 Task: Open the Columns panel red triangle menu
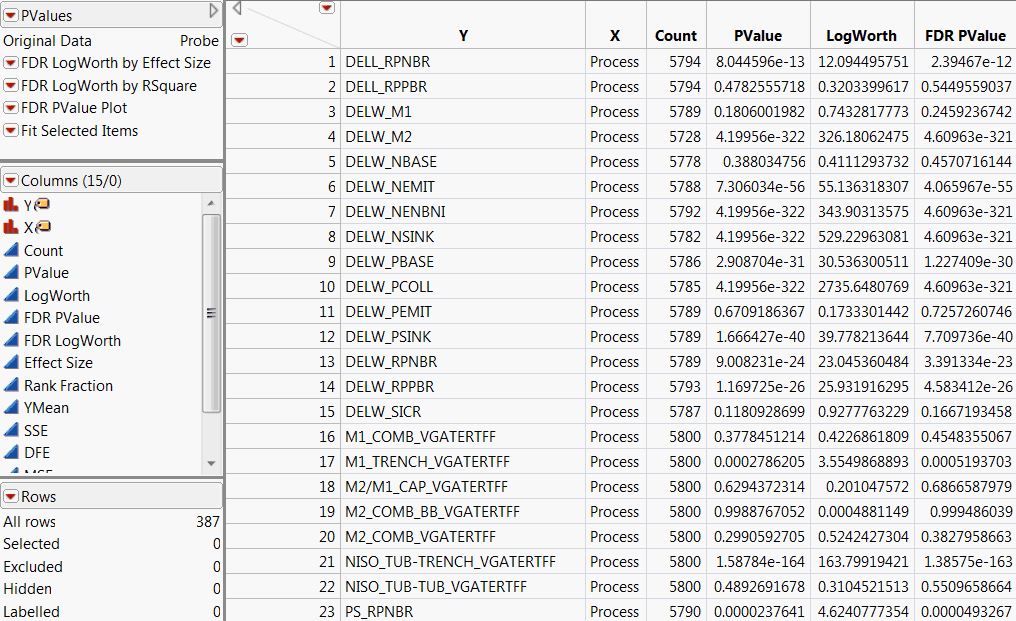10,181
